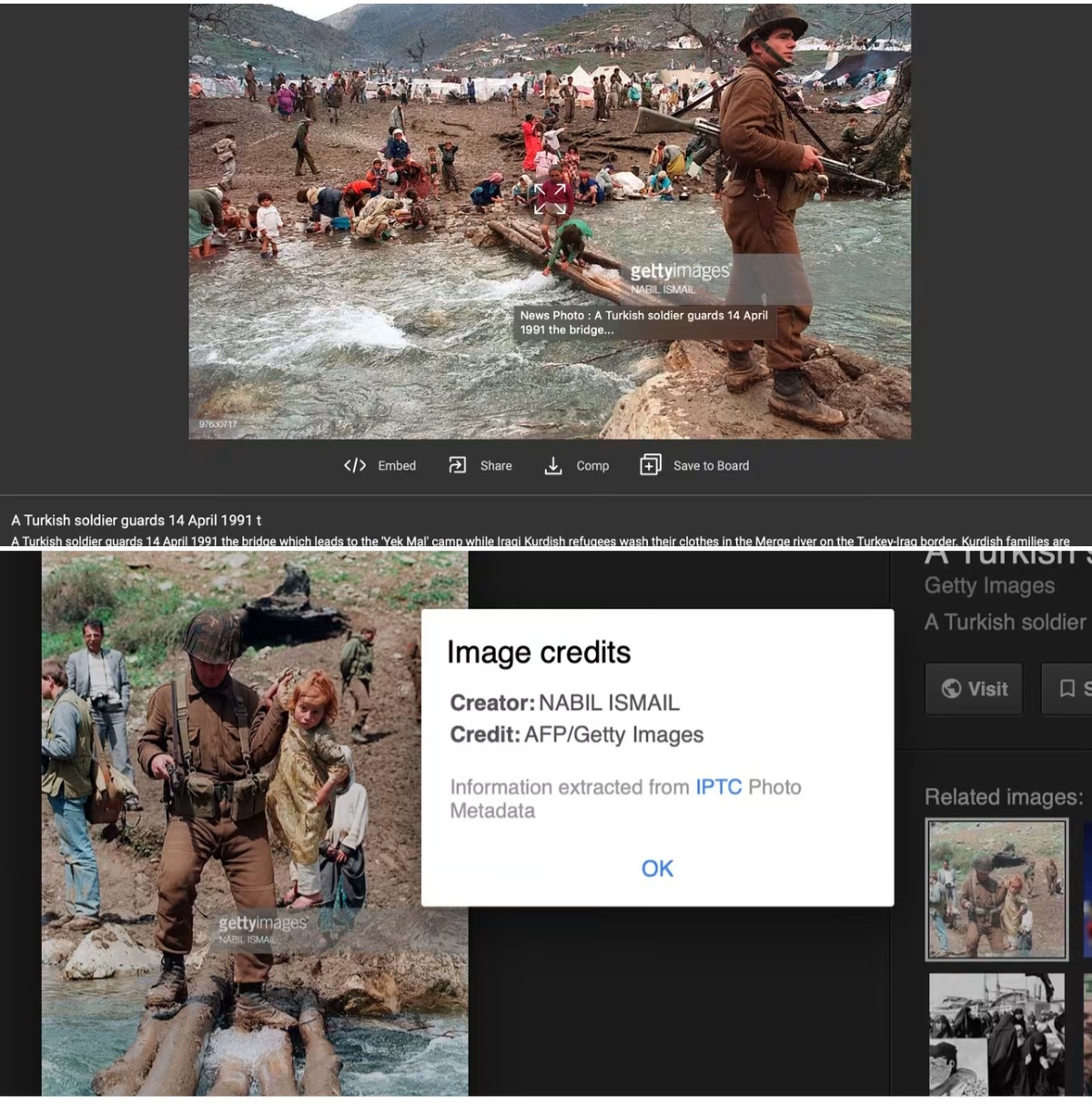Viewport: 1092px width, 1105px height.
Task: Click the Save to Board plus icon
Action: 651,465
